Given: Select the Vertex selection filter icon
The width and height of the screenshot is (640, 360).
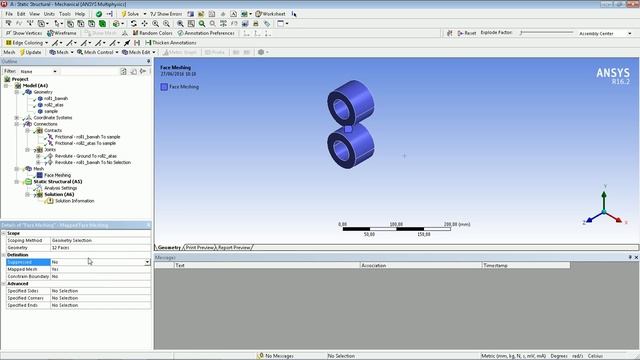Looking at the screenshot, I should pos(70,24).
